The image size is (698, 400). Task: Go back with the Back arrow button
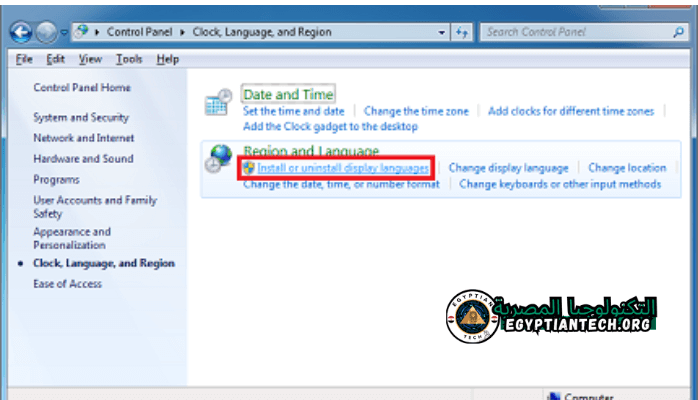pos(21,32)
